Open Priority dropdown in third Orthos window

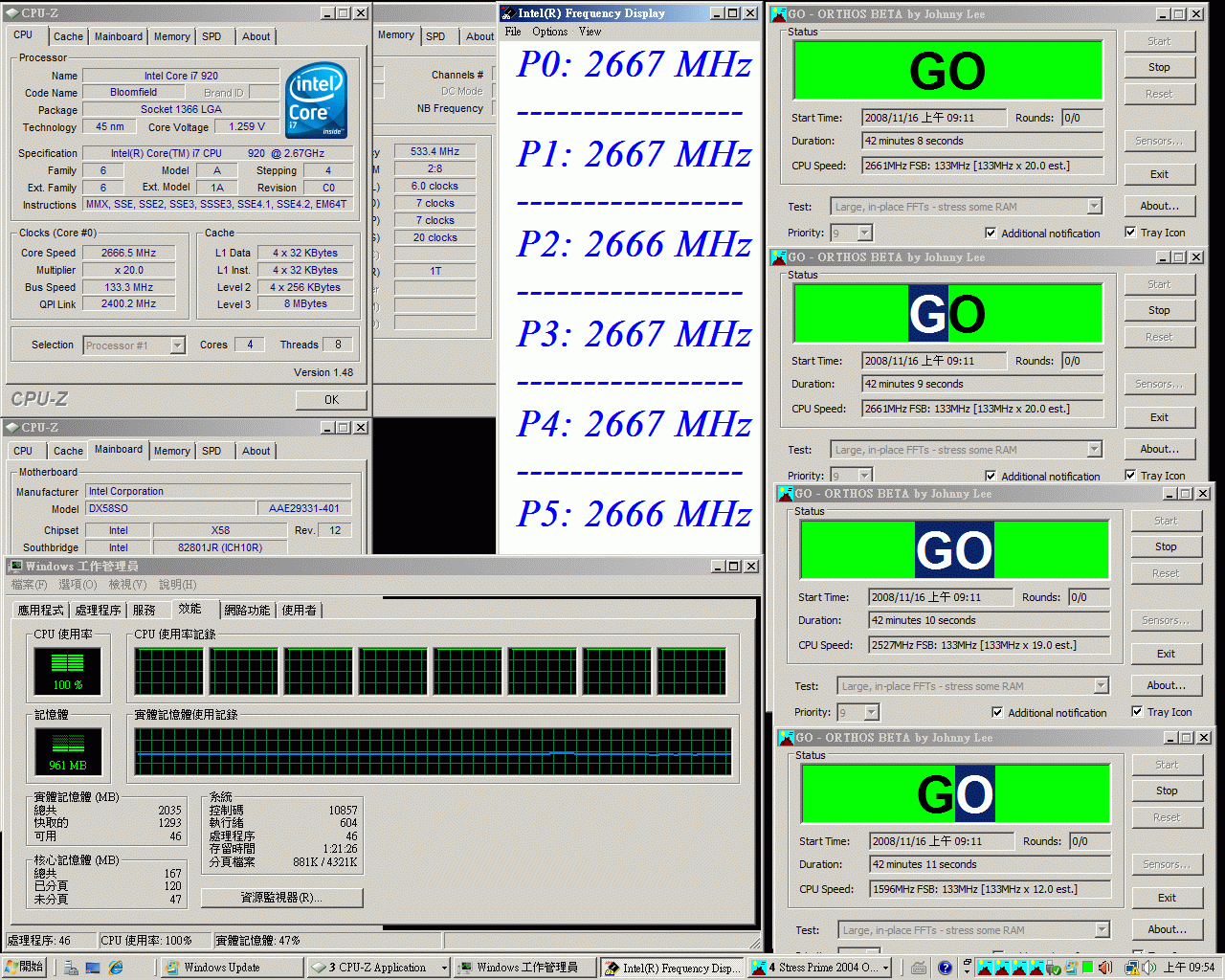[x=872, y=712]
